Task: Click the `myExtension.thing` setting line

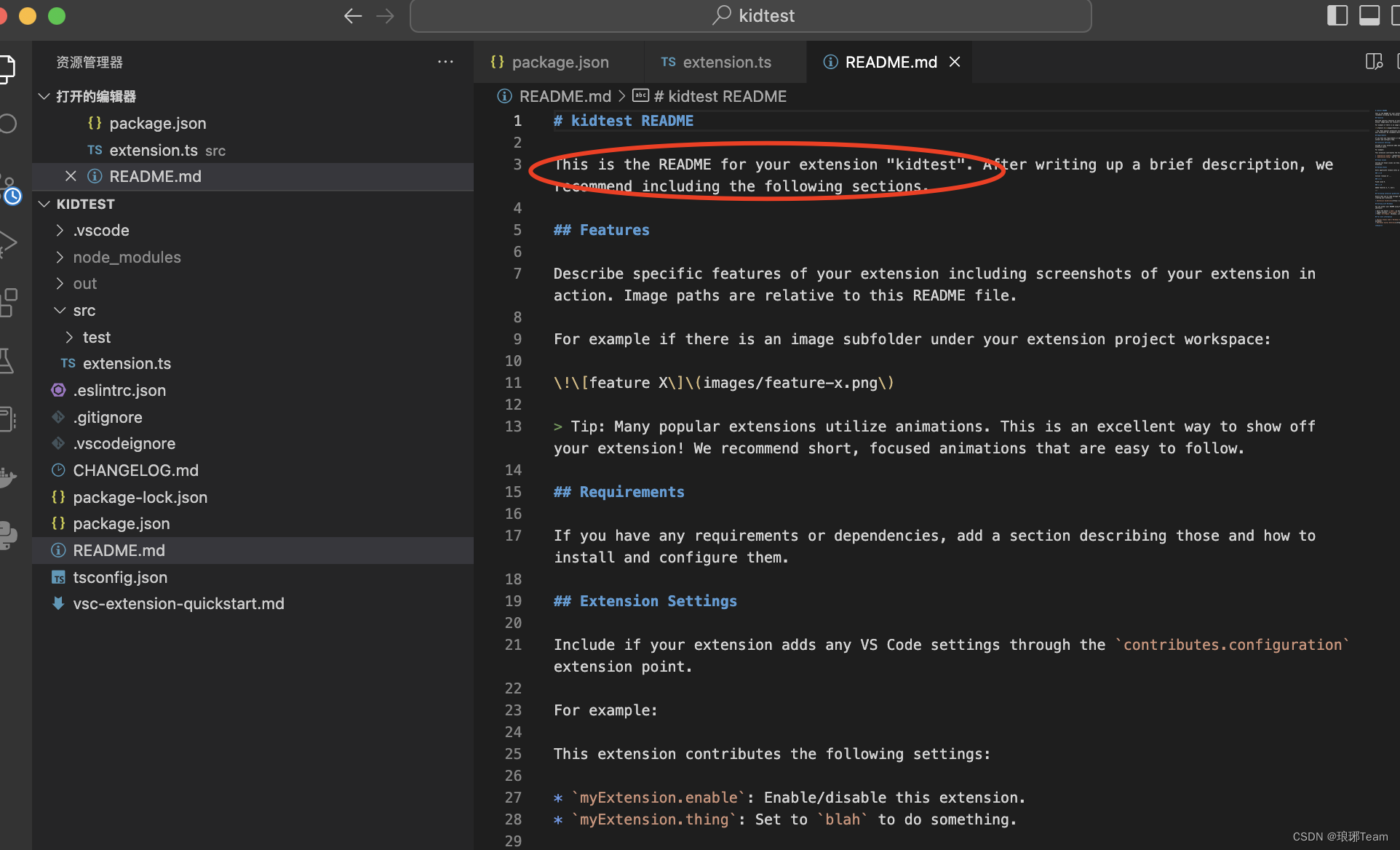Action: point(784,819)
